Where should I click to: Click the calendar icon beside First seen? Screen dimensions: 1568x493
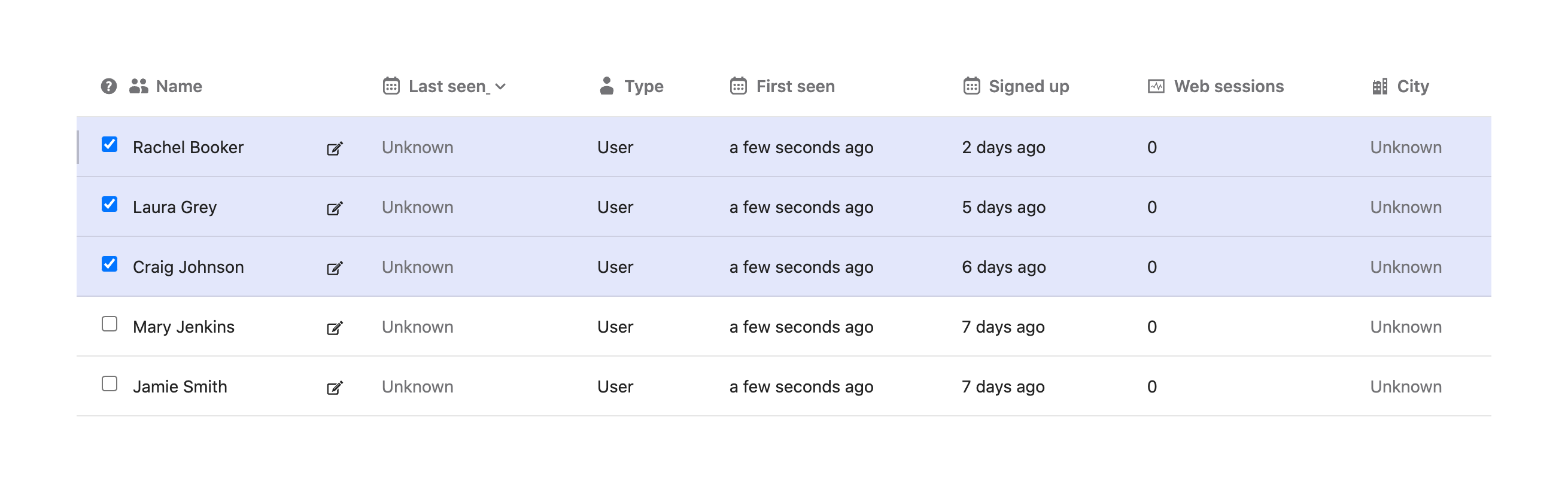(x=739, y=86)
